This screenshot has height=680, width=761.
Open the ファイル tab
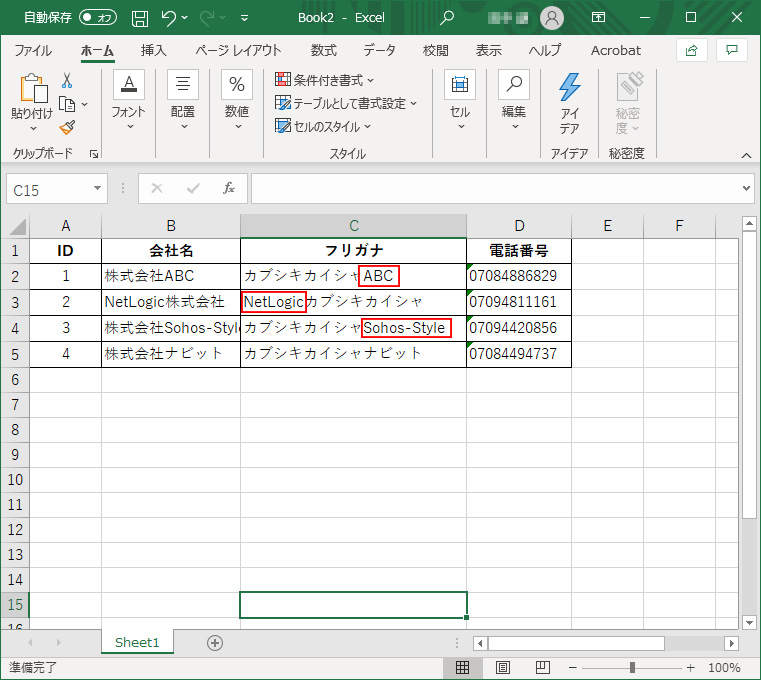tap(33, 50)
